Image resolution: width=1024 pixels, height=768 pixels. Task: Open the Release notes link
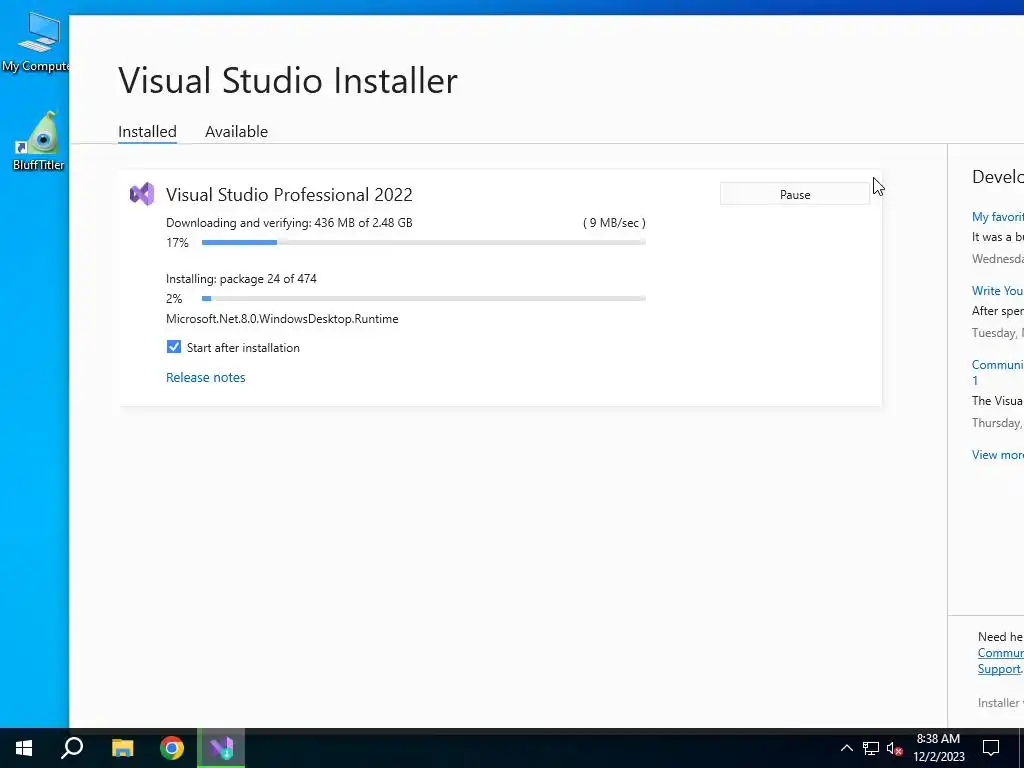pyautogui.click(x=206, y=377)
